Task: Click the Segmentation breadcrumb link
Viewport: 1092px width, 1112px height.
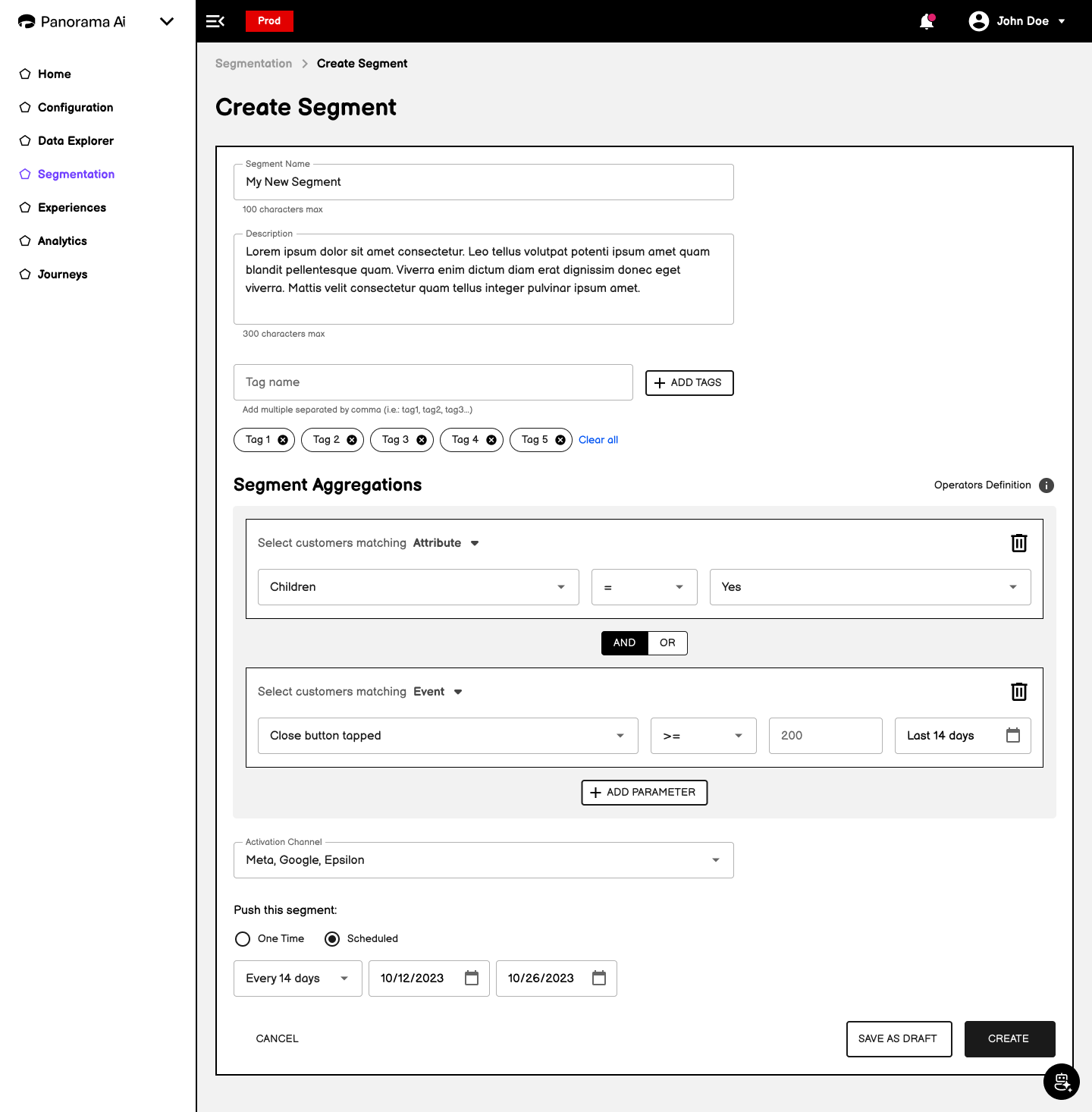Action: click(x=253, y=64)
